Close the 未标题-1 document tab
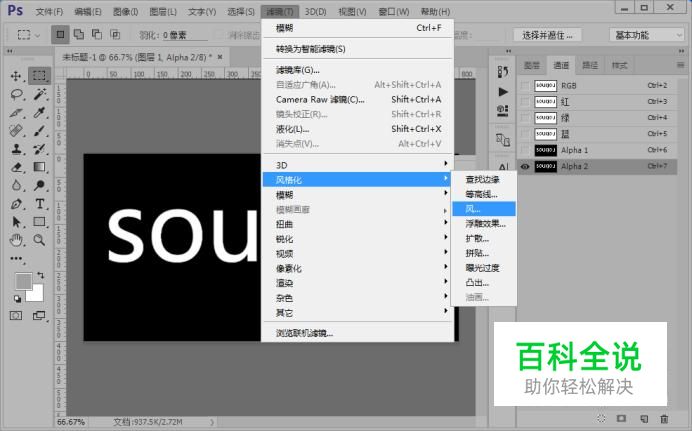The width and height of the screenshot is (692, 431). (220, 57)
